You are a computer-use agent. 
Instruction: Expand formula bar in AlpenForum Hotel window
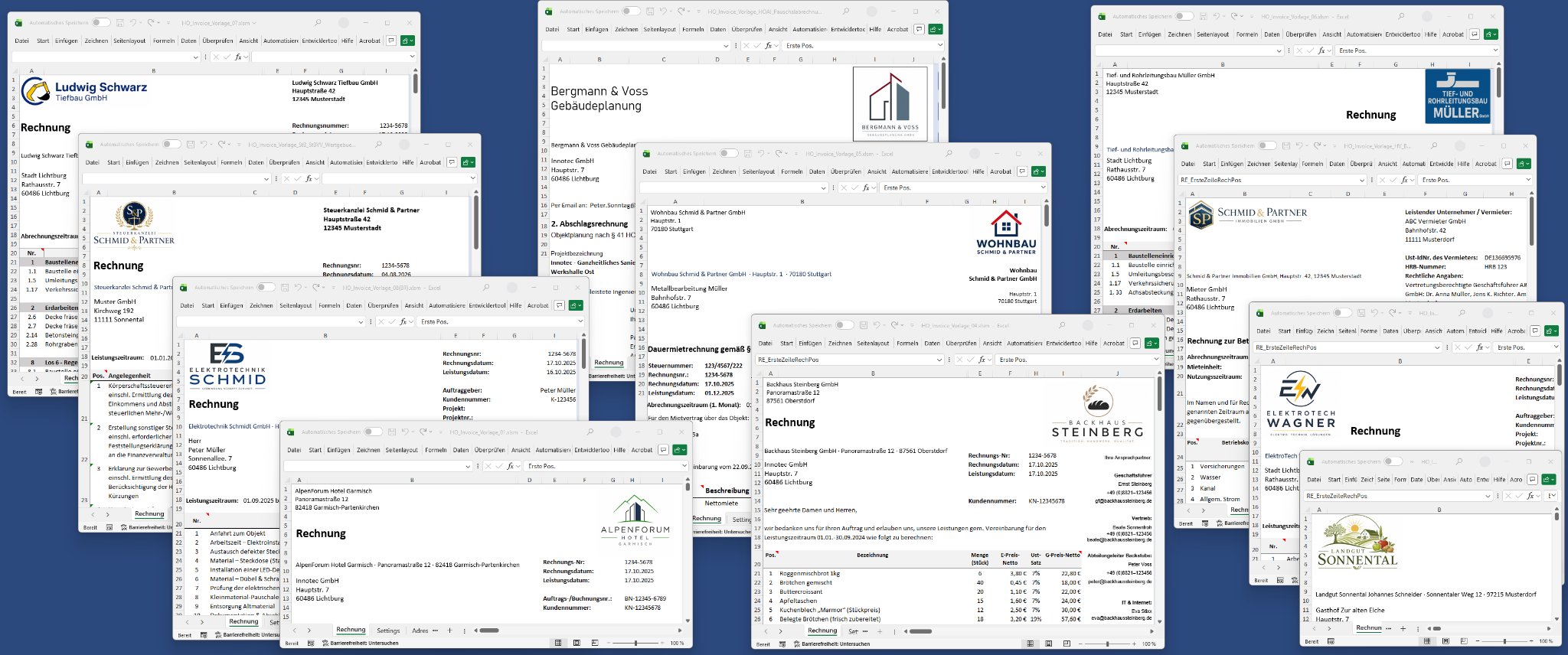pyautogui.click(x=685, y=466)
